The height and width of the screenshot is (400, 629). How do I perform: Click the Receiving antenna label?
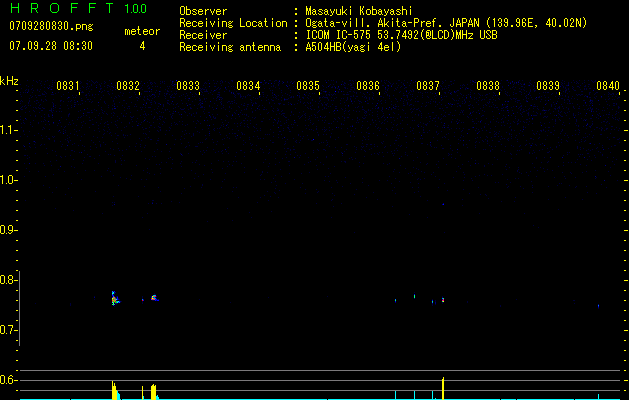point(230,47)
